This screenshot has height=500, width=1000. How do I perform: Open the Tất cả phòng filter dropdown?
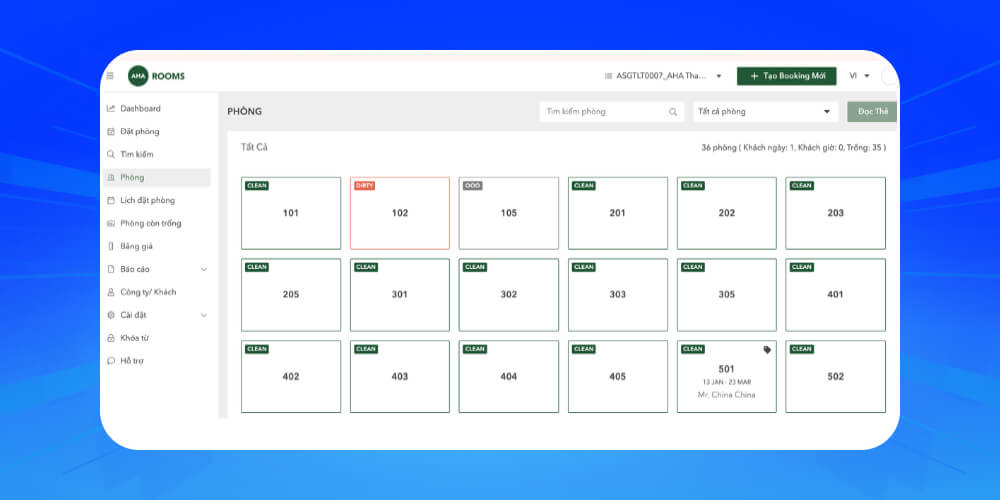(x=765, y=112)
